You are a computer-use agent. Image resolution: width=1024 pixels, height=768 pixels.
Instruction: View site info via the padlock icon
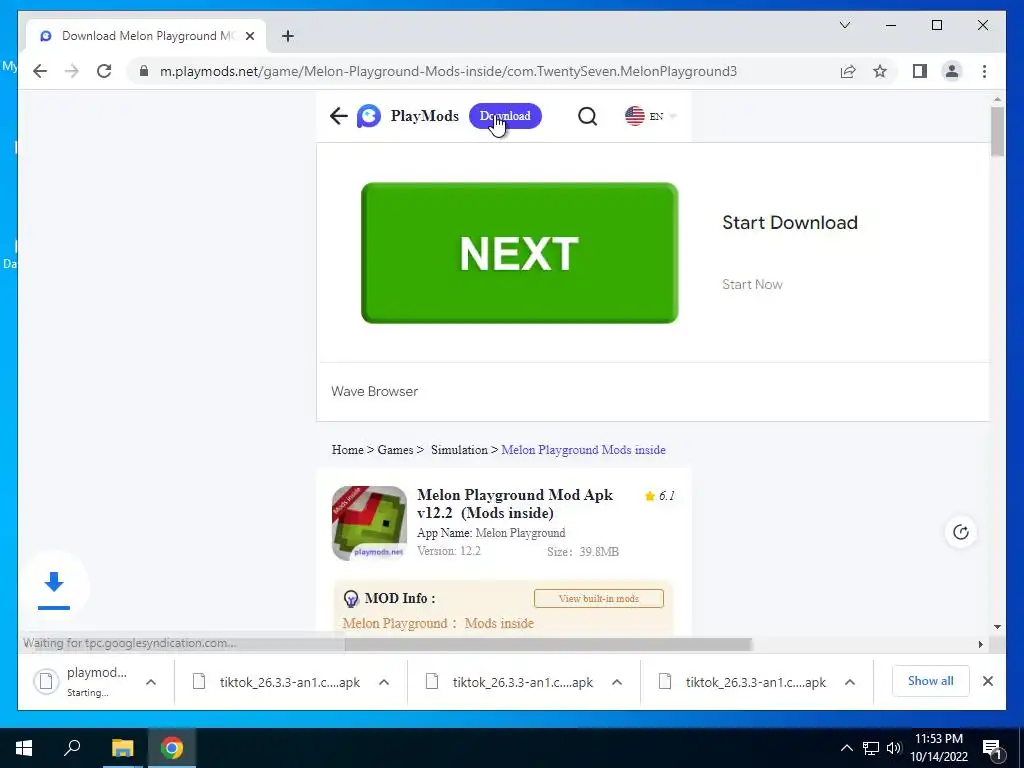144,71
